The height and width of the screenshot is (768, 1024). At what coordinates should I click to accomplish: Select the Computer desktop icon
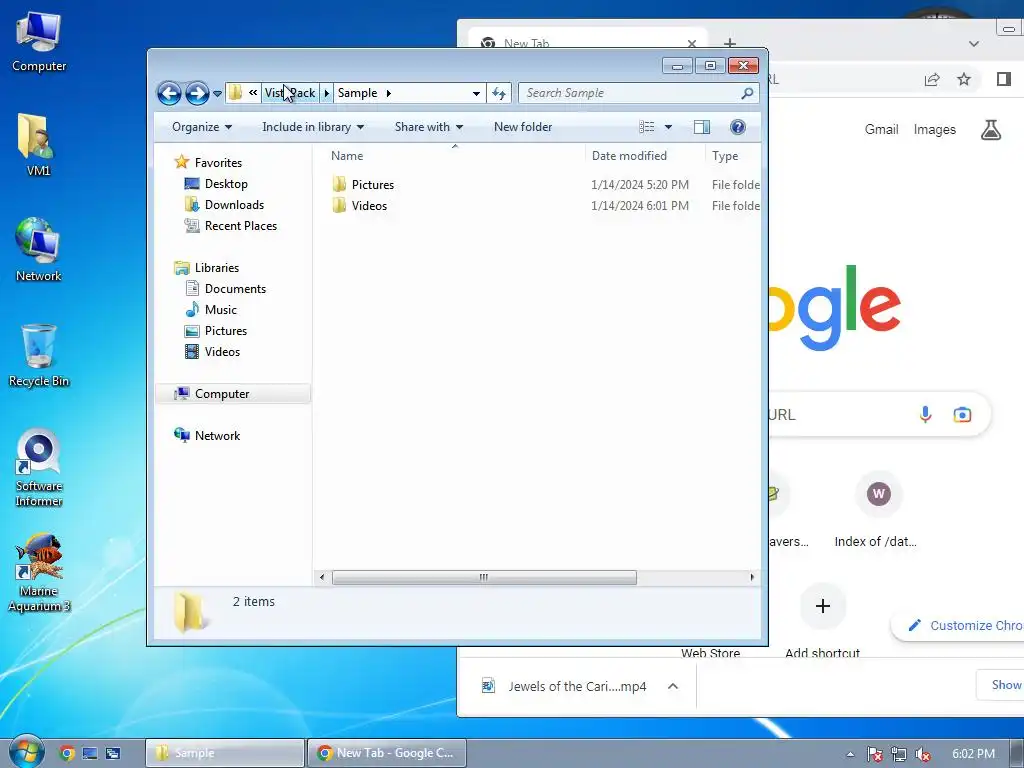coord(39,42)
